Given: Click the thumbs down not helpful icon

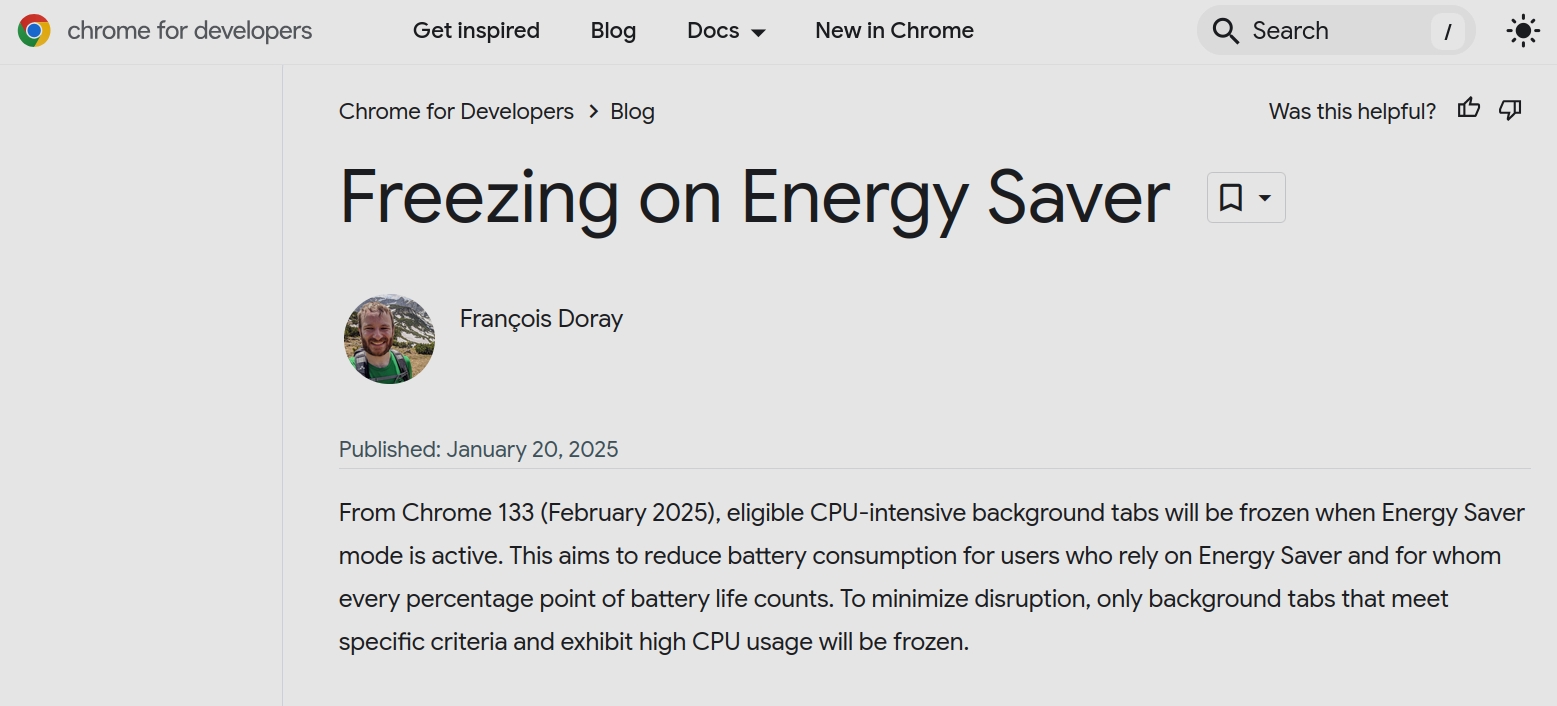Looking at the screenshot, I should pyautogui.click(x=1510, y=110).
